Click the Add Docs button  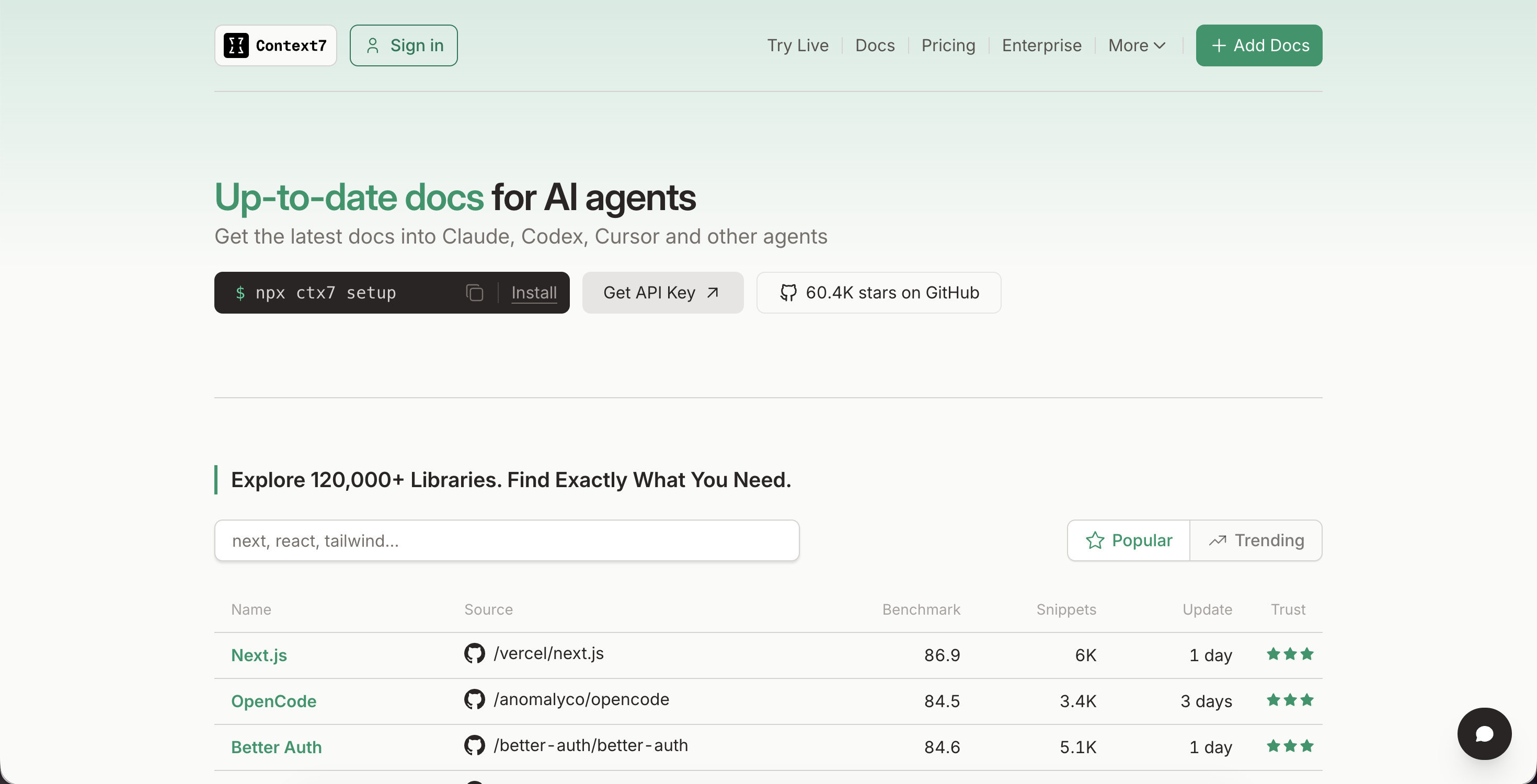tap(1259, 45)
